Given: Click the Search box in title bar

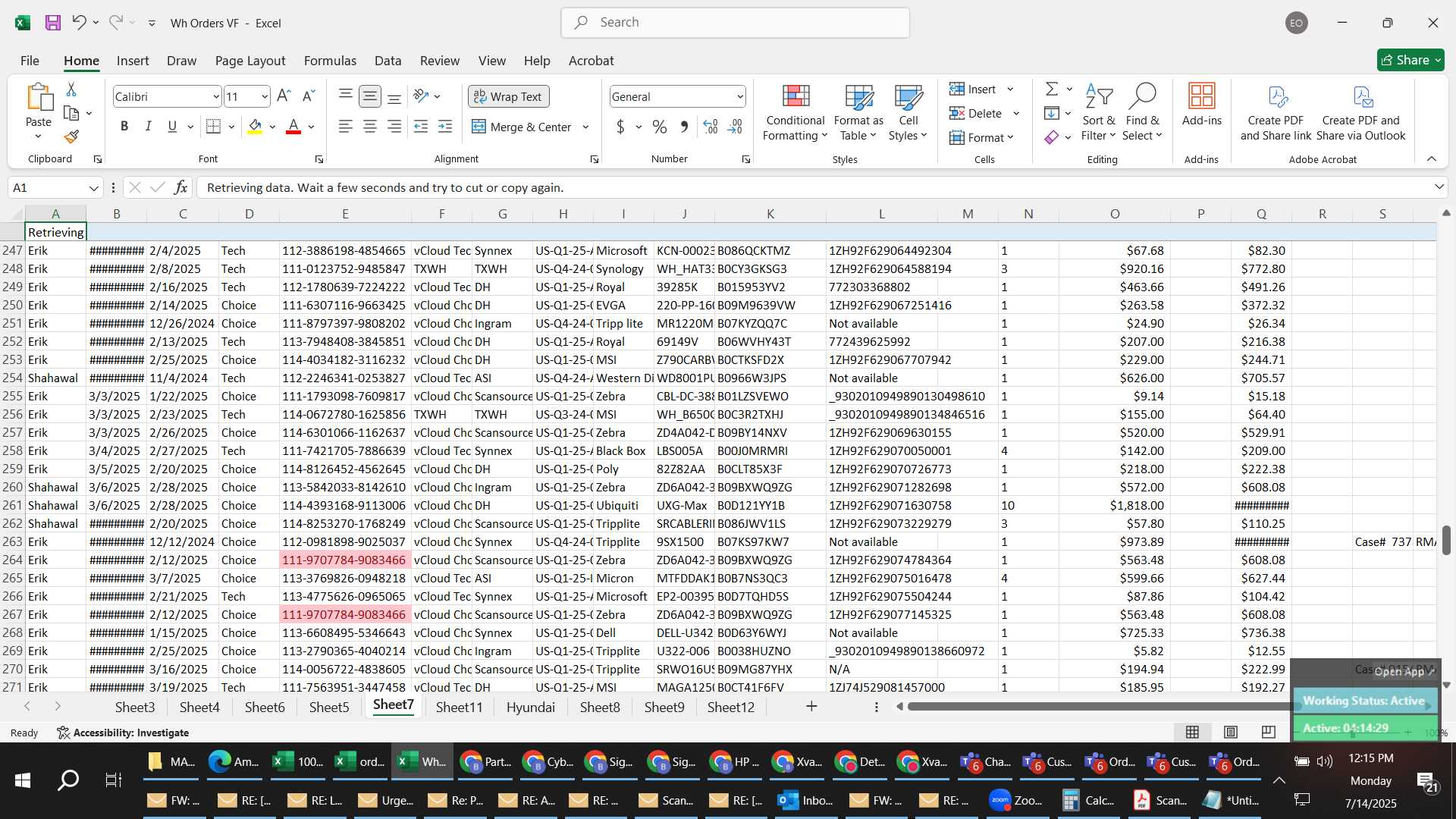Looking at the screenshot, I should point(736,23).
